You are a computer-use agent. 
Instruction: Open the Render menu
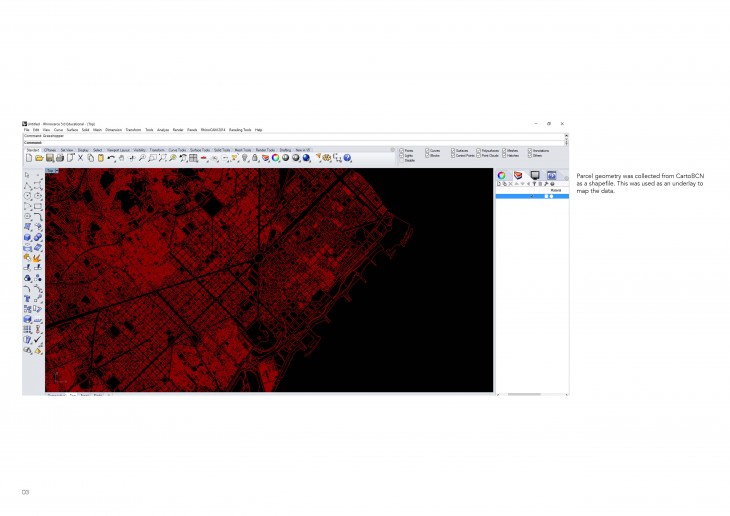pyautogui.click(x=178, y=130)
